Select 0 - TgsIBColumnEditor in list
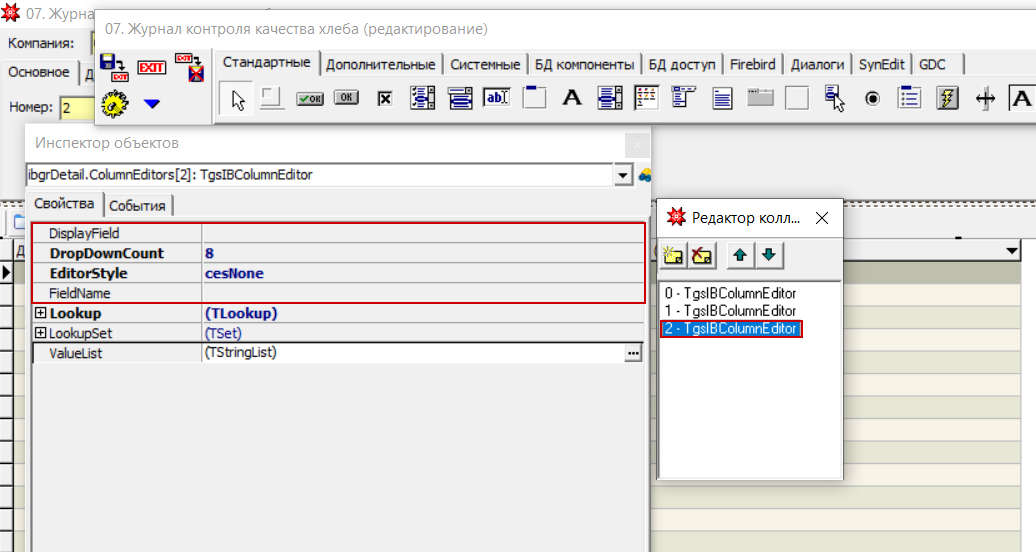1036x552 pixels. 730,293
